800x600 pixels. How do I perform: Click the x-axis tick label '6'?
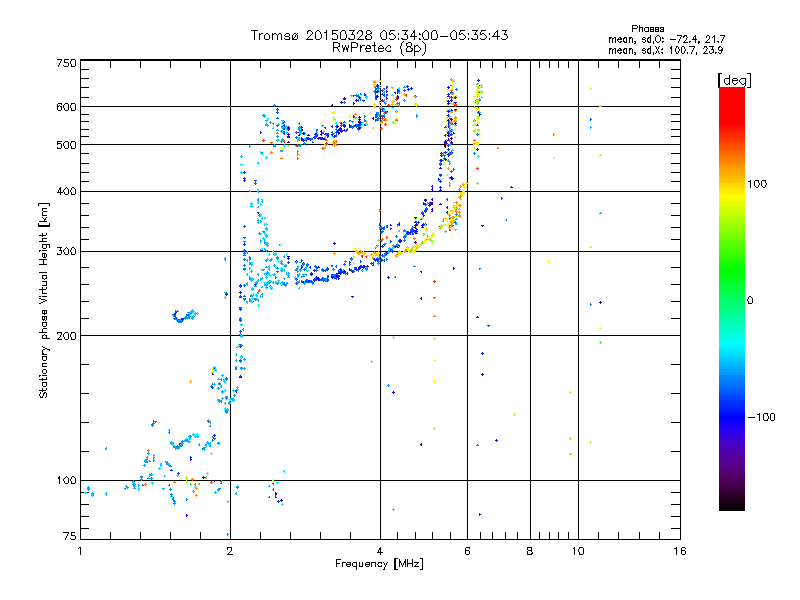467,551
